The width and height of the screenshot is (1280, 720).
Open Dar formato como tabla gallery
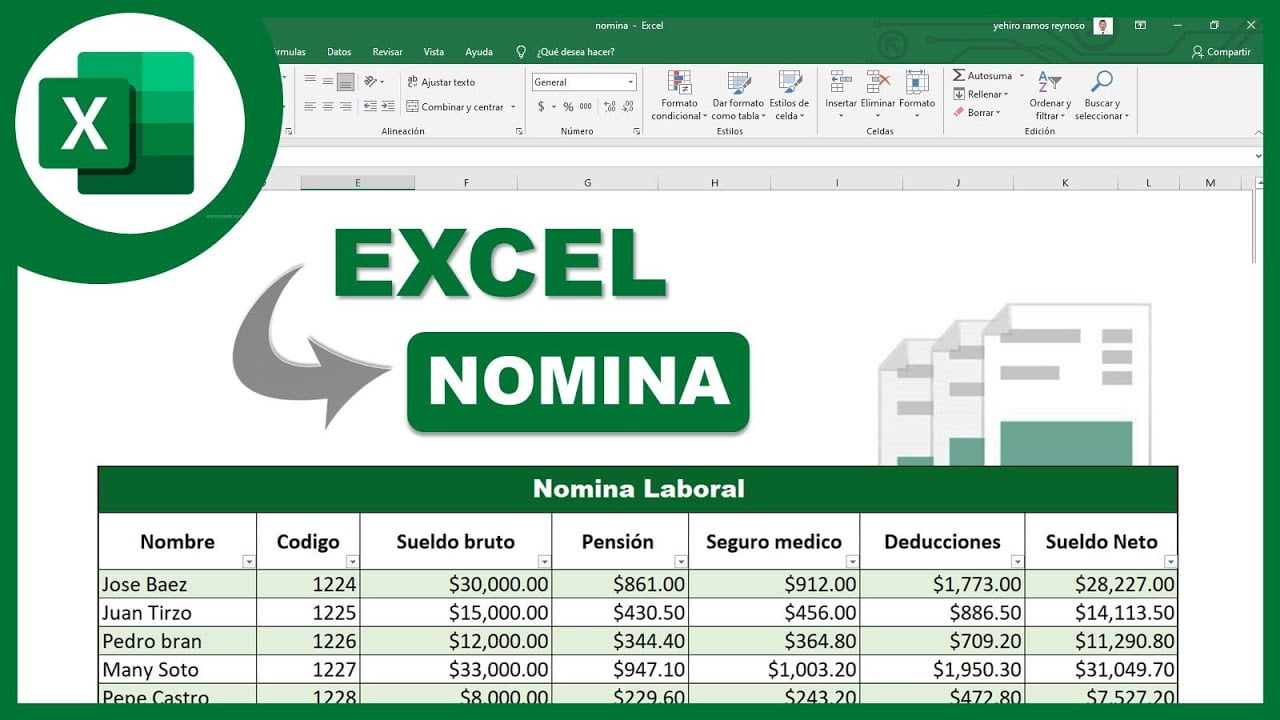click(x=738, y=96)
